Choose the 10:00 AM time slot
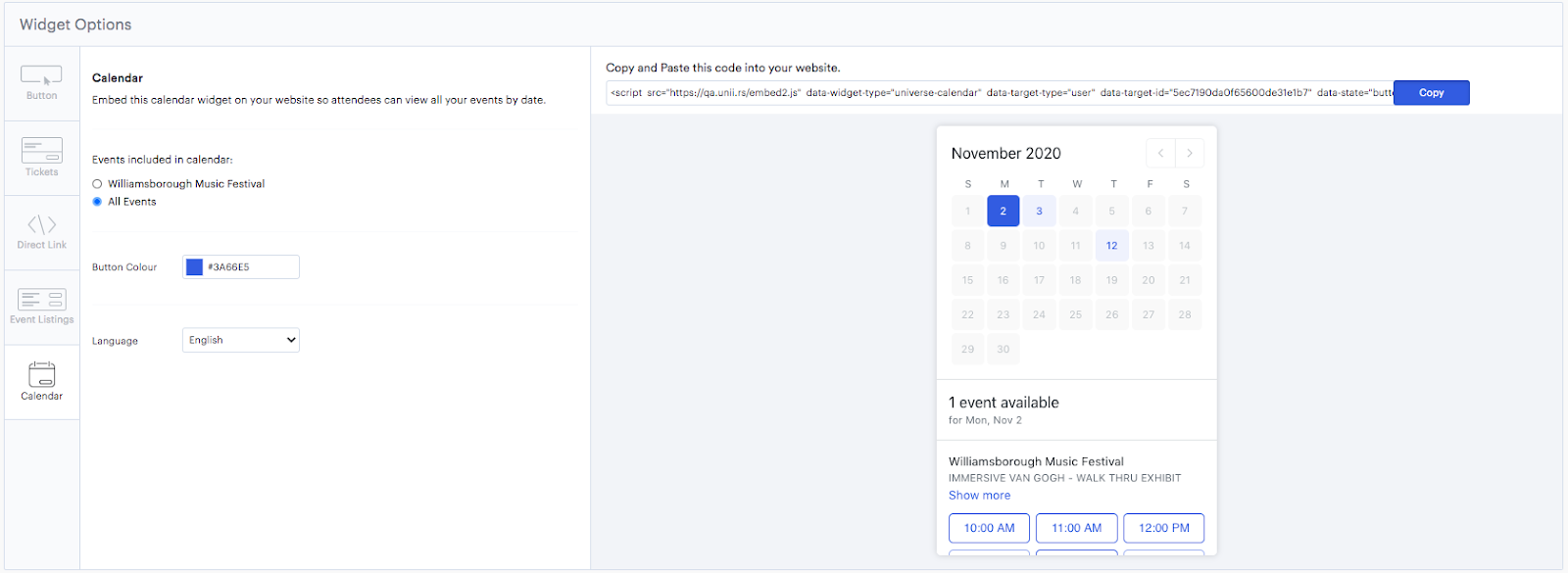 pos(989,528)
